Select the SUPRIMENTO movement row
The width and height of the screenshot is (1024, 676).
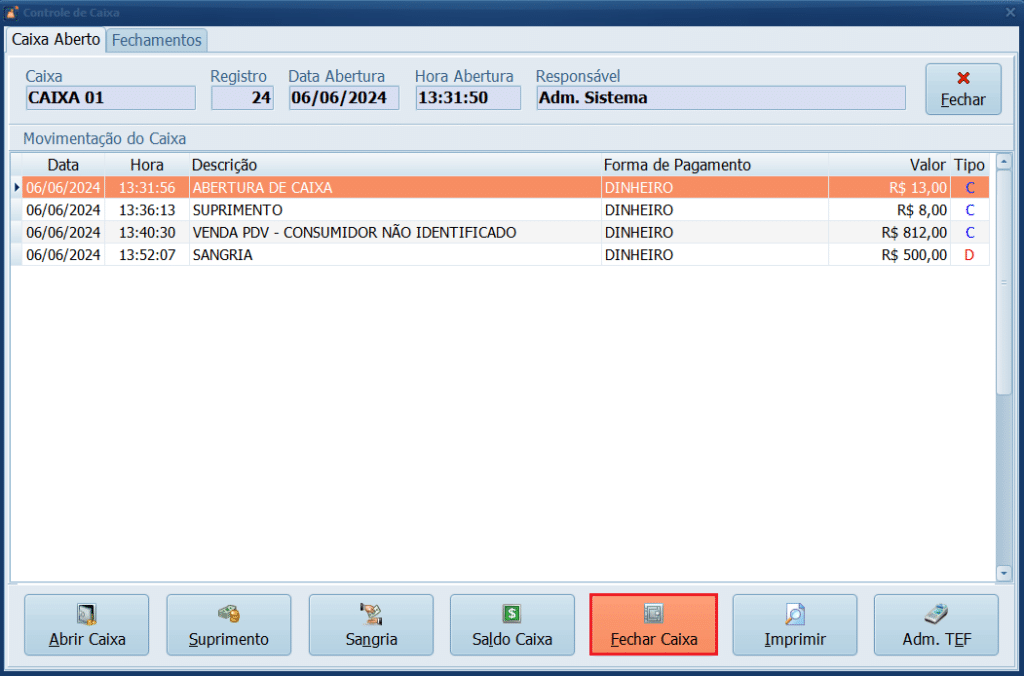tap(400, 210)
